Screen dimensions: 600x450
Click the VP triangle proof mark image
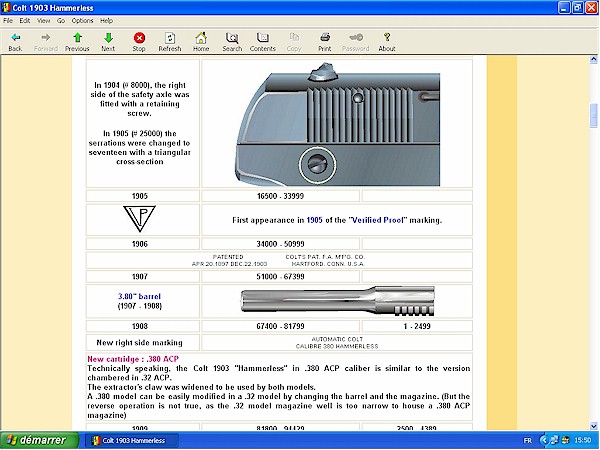point(139,219)
